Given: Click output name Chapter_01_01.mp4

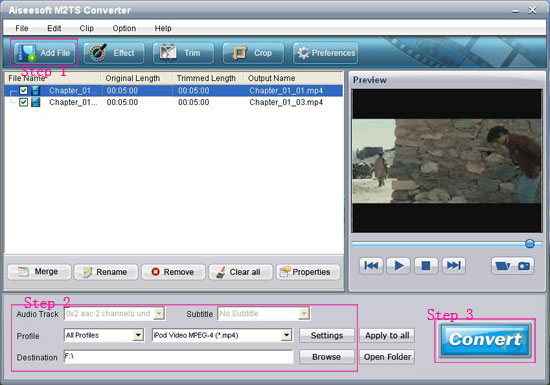Looking at the screenshot, I should [286, 91].
